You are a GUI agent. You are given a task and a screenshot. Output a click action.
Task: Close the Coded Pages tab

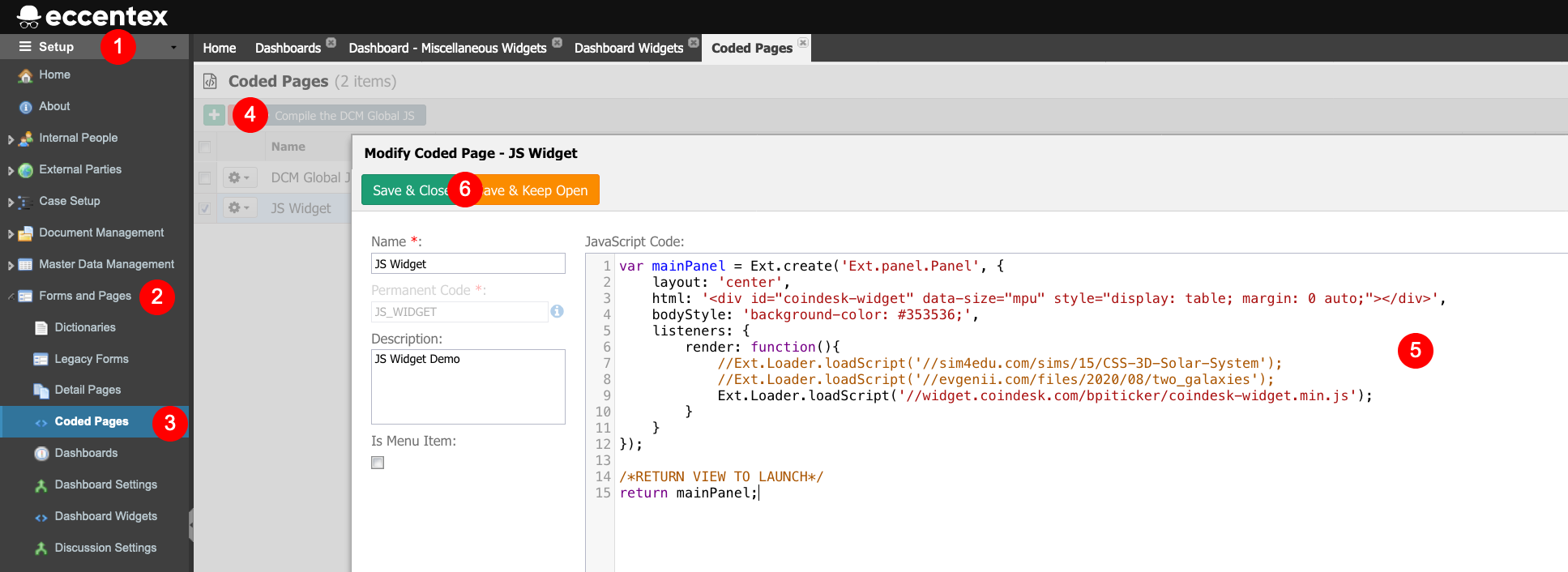803,42
